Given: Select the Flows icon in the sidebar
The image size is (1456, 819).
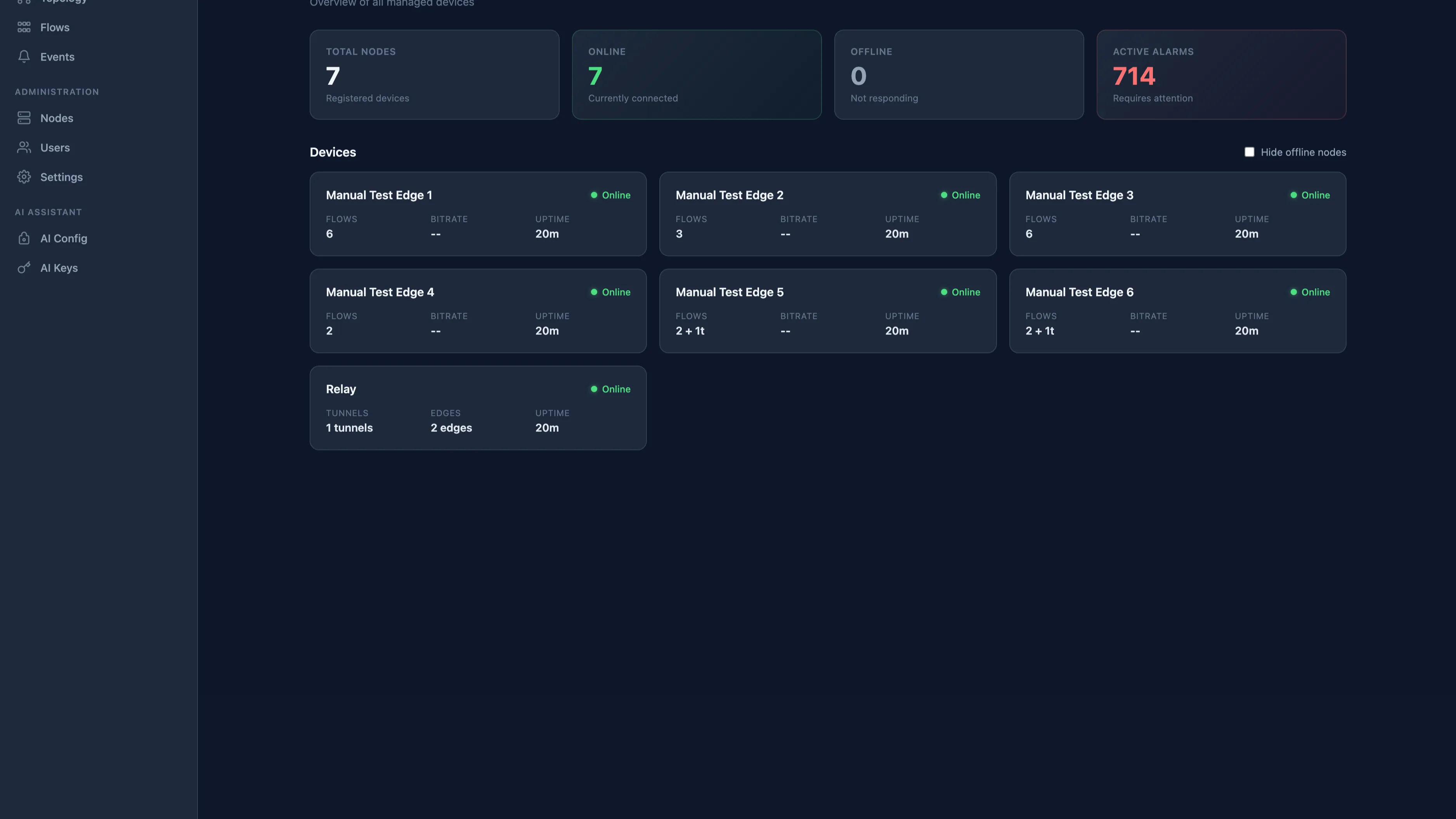Looking at the screenshot, I should [x=24, y=26].
